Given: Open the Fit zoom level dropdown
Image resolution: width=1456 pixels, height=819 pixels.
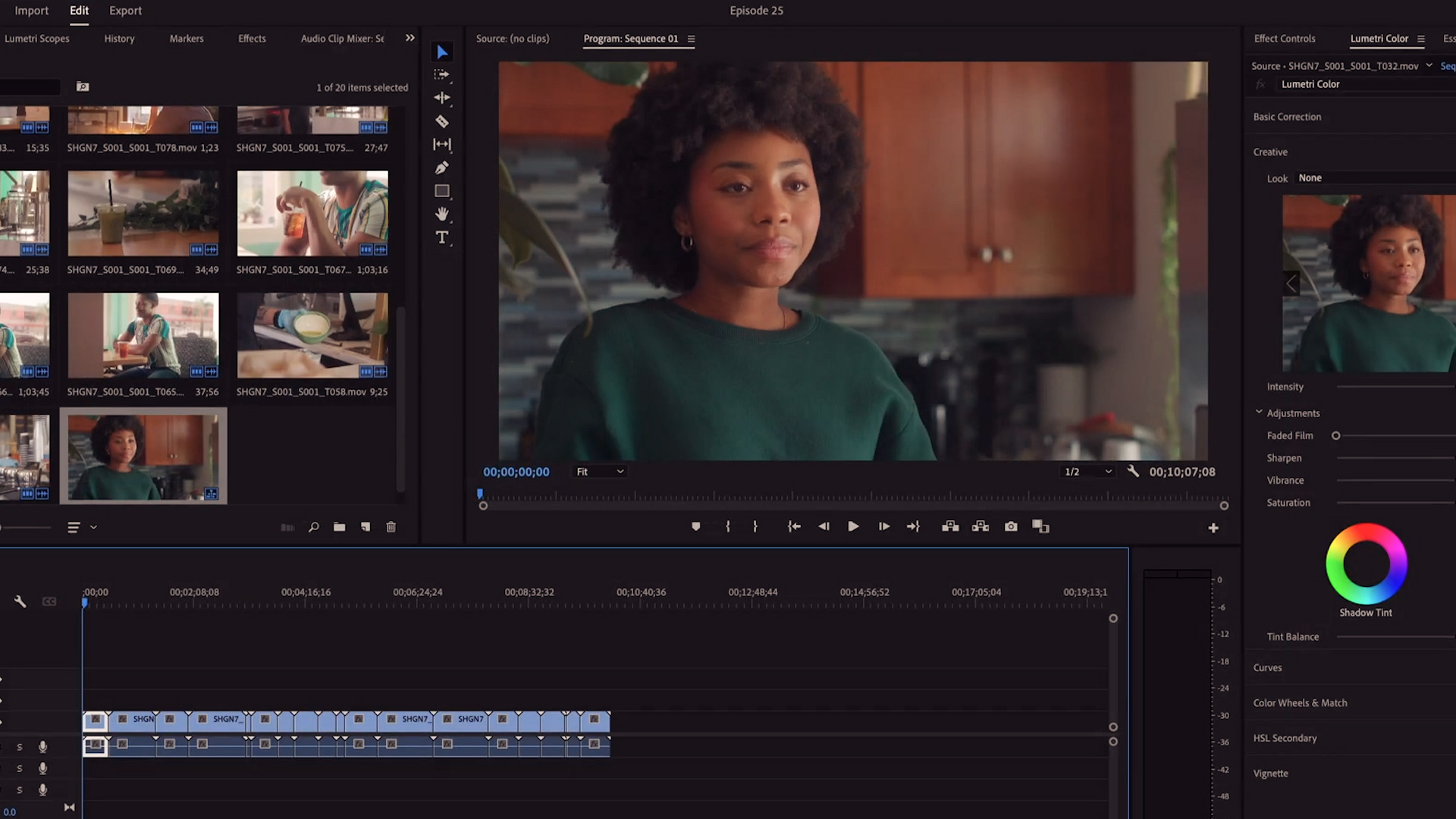Looking at the screenshot, I should 599,472.
